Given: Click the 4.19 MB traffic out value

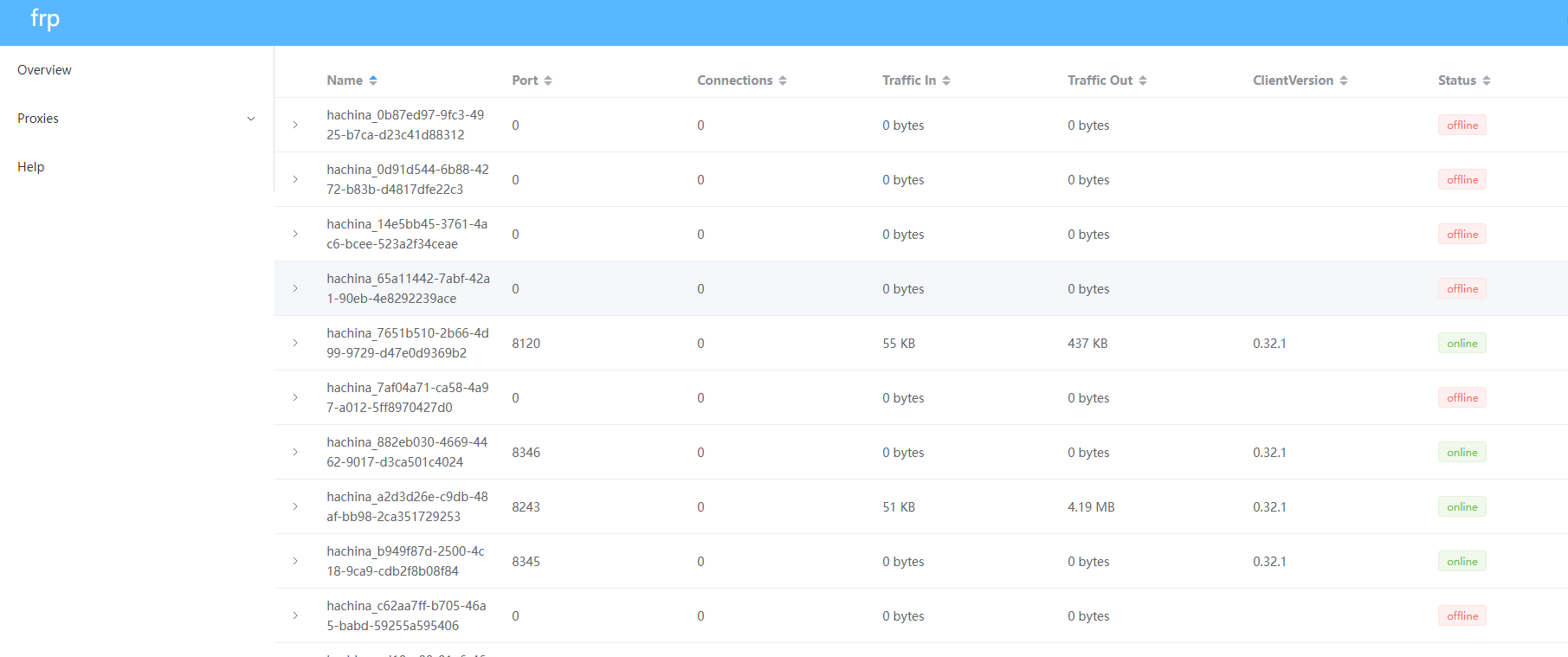Looking at the screenshot, I should [x=1091, y=506].
